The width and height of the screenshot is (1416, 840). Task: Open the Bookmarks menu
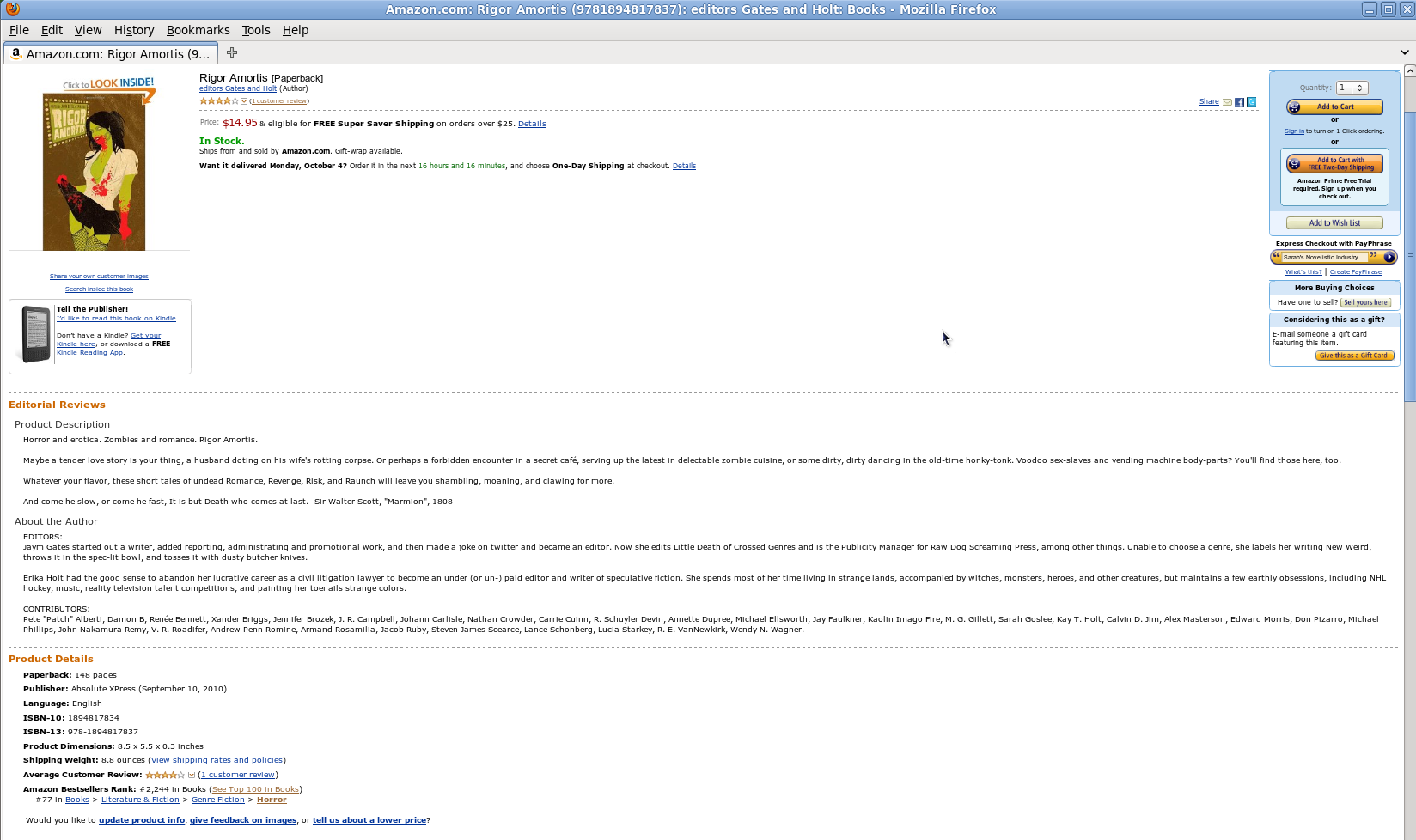[198, 30]
